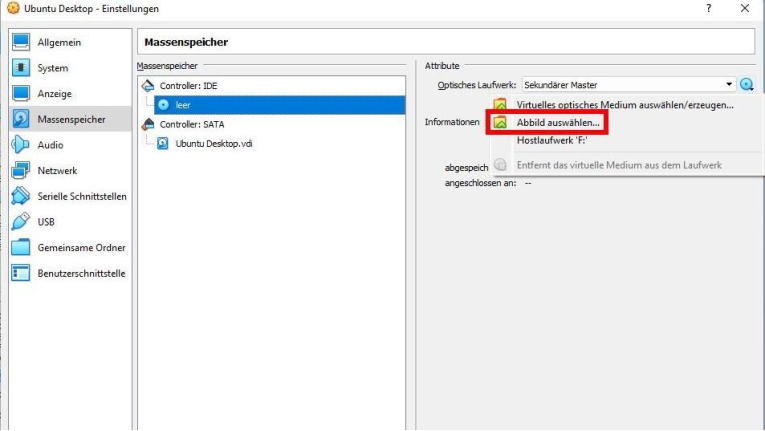The height and width of the screenshot is (431, 765).
Task: Expand the Sekundärer Master dropdown
Action: coord(628,85)
